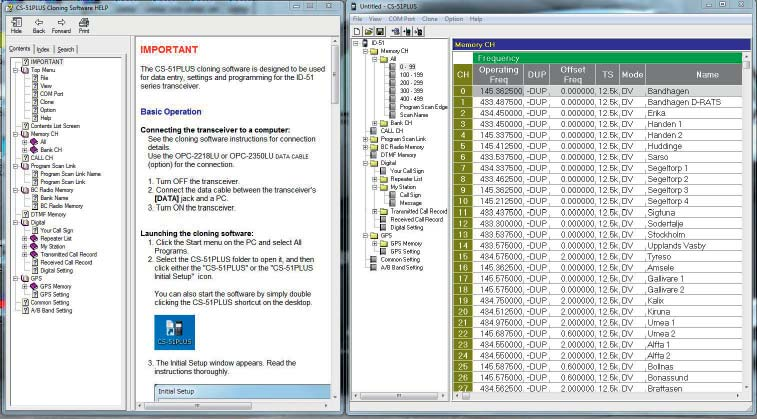Click the Help page vertical scrollbar

point(335,220)
